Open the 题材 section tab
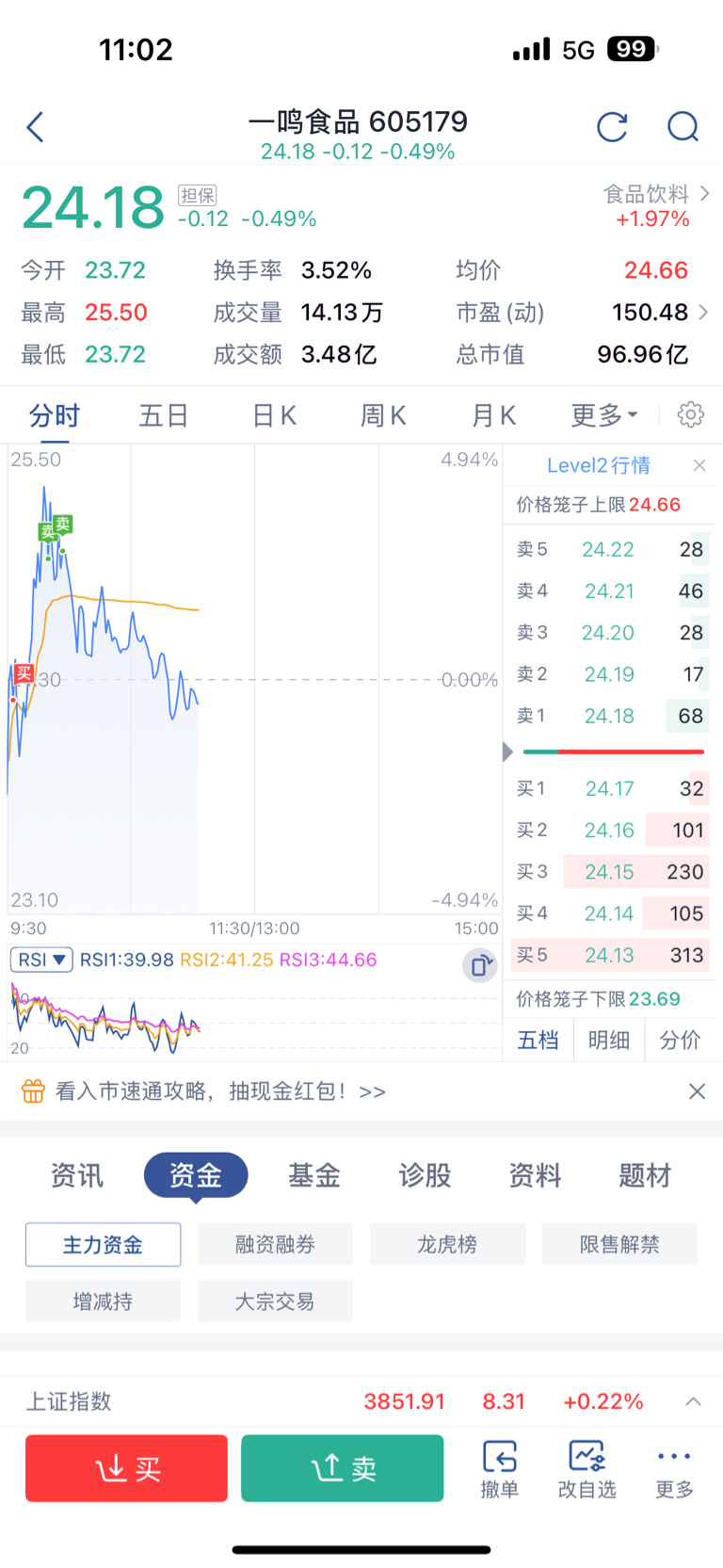The height and width of the screenshot is (1568, 723). pos(645,1175)
